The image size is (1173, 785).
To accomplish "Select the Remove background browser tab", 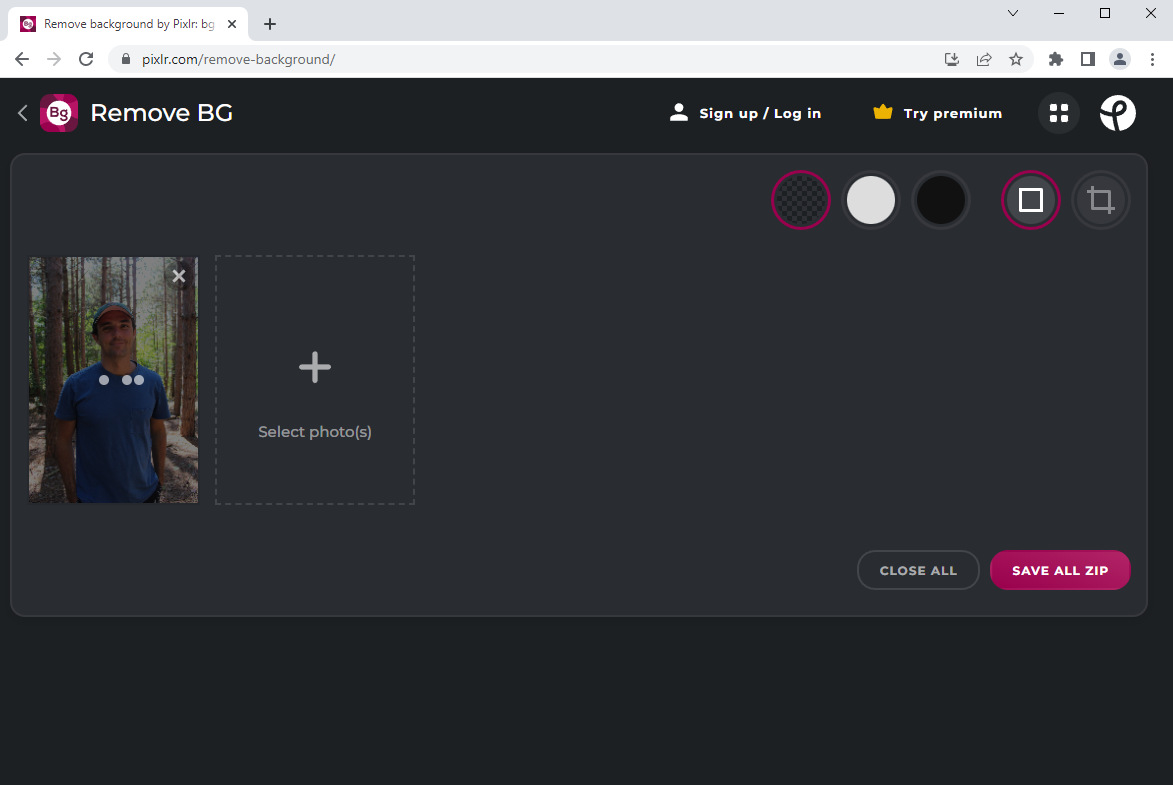I will pos(120,23).
